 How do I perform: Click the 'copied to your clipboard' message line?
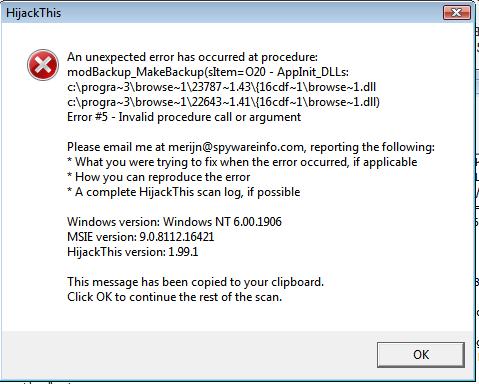point(195,282)
